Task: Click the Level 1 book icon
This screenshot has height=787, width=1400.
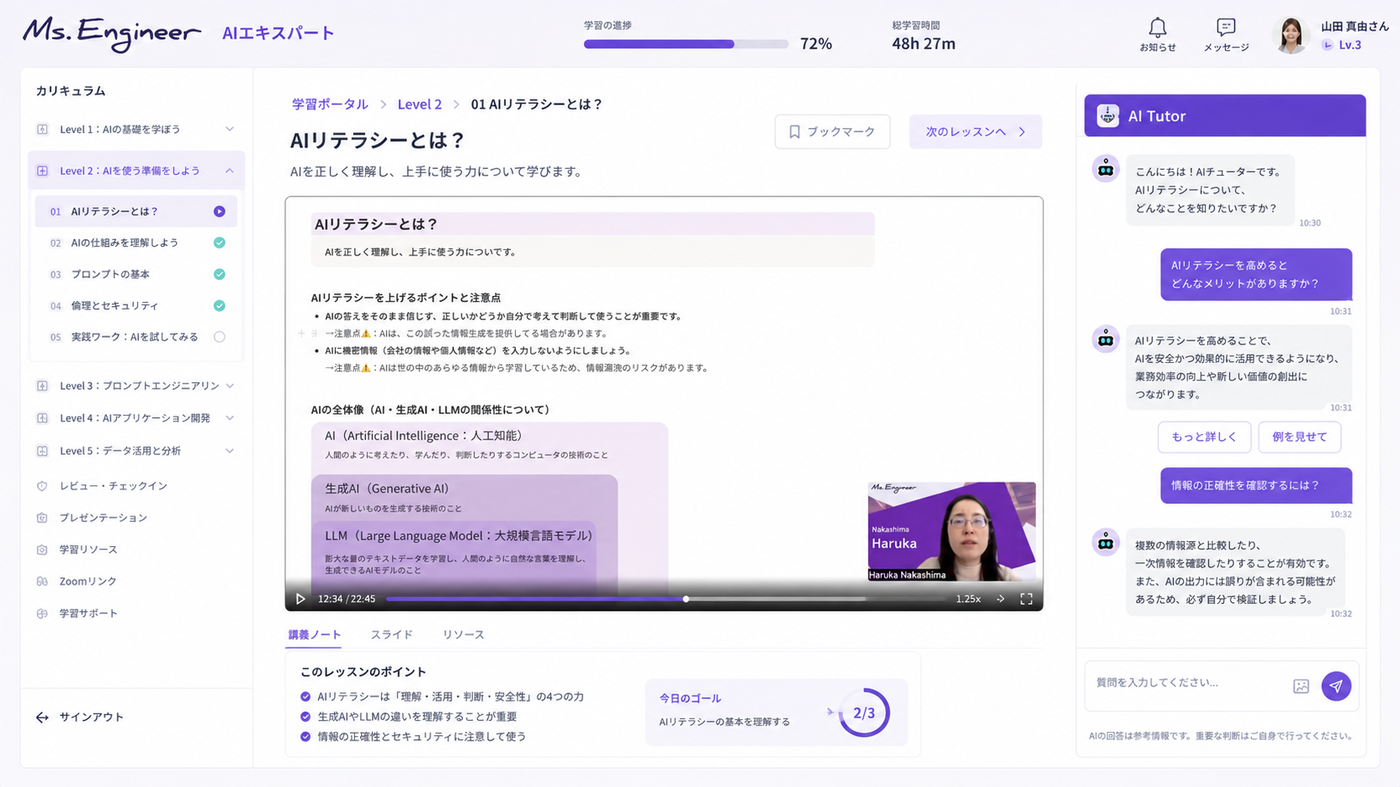Action: (42, 129)
